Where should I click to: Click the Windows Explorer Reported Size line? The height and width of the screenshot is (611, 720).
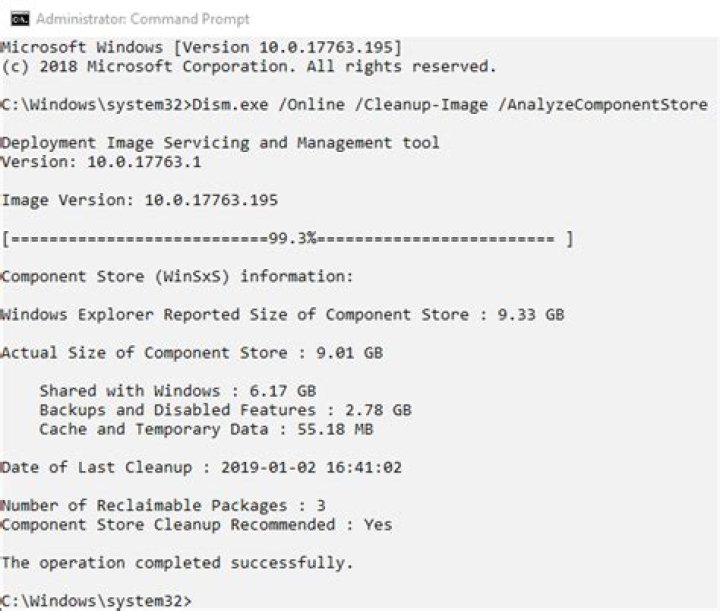click(282, 314)
